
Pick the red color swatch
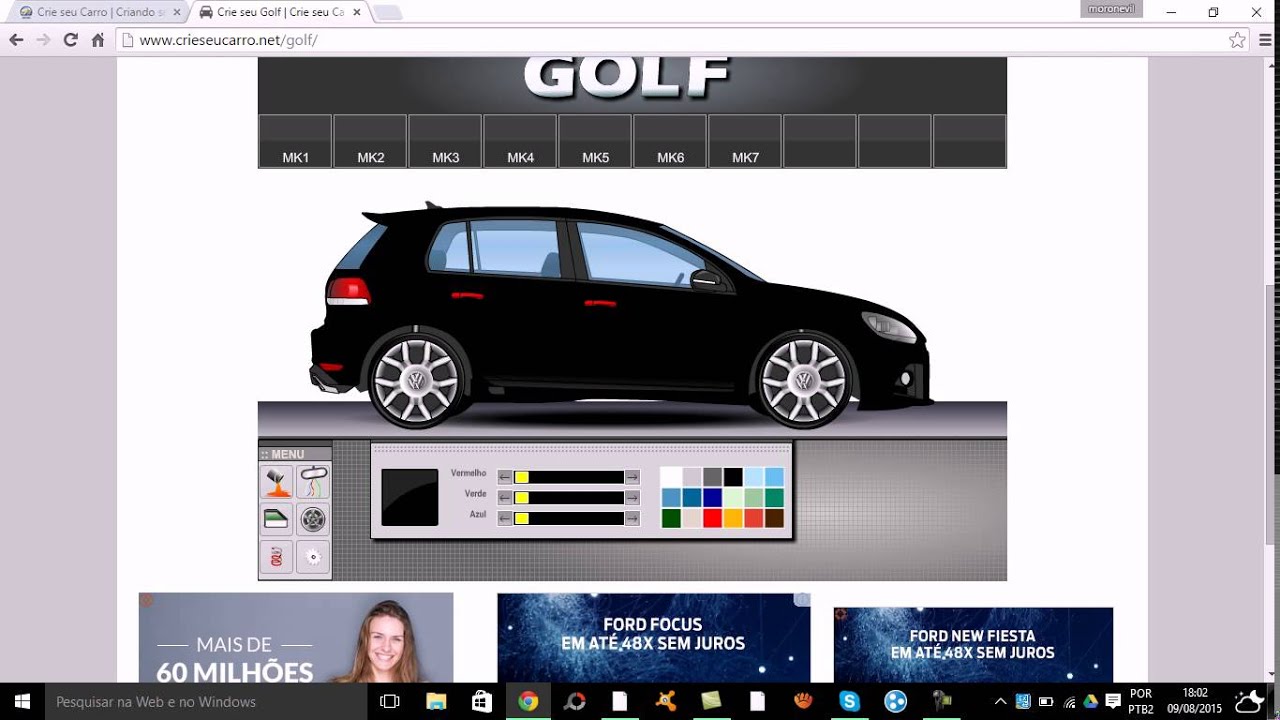712,518
